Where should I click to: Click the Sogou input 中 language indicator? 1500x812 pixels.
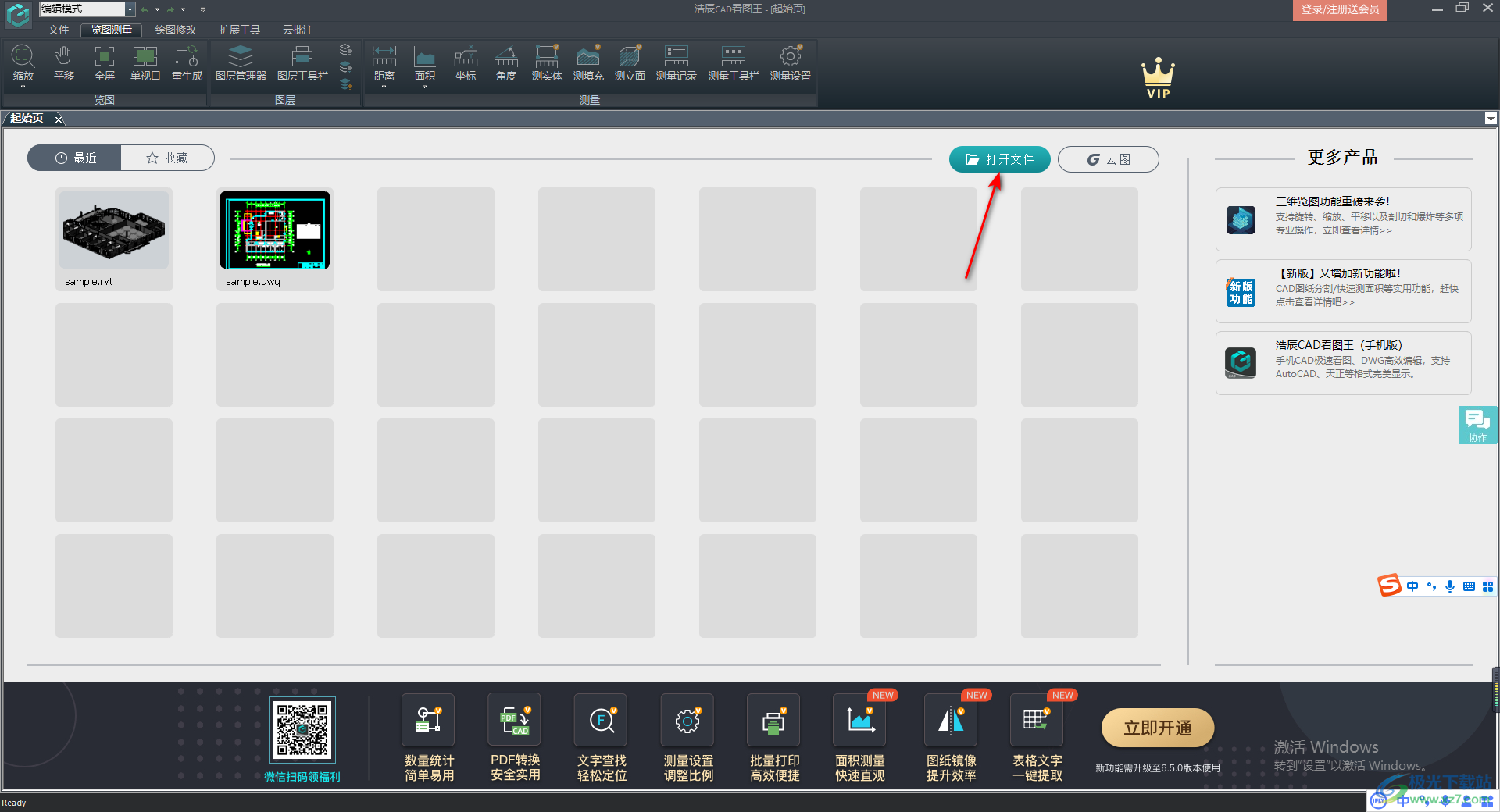coord(1412,586)
